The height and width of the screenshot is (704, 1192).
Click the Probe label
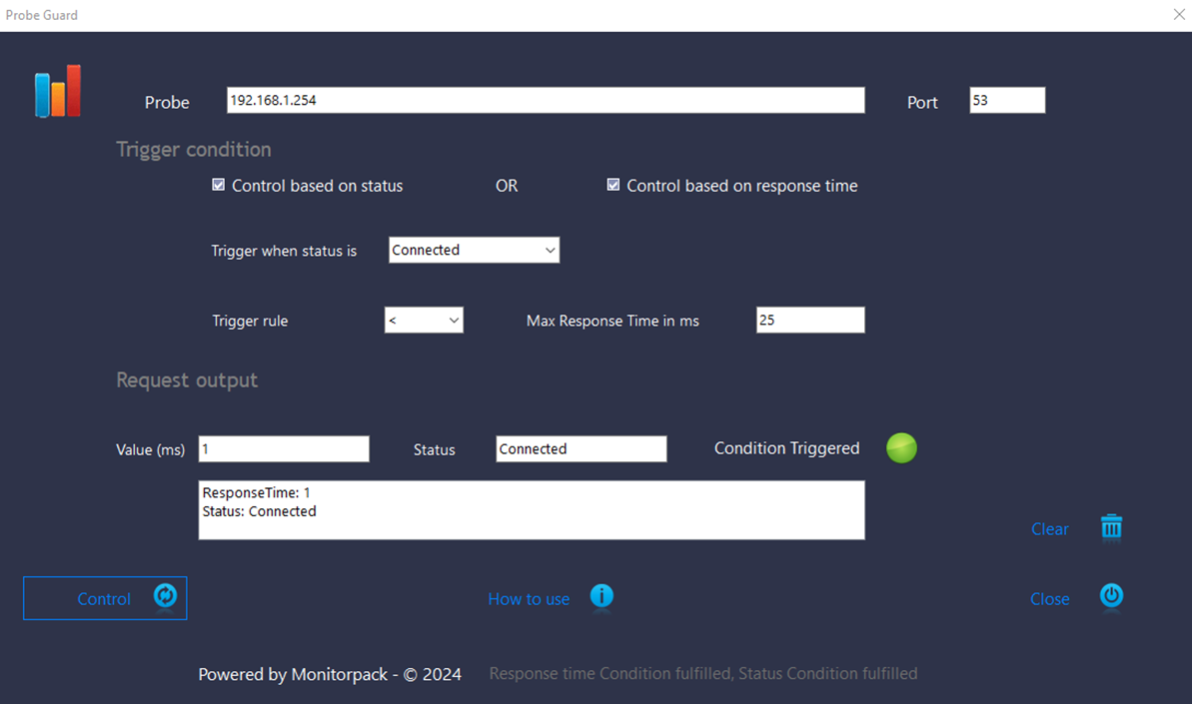point(167,103)
